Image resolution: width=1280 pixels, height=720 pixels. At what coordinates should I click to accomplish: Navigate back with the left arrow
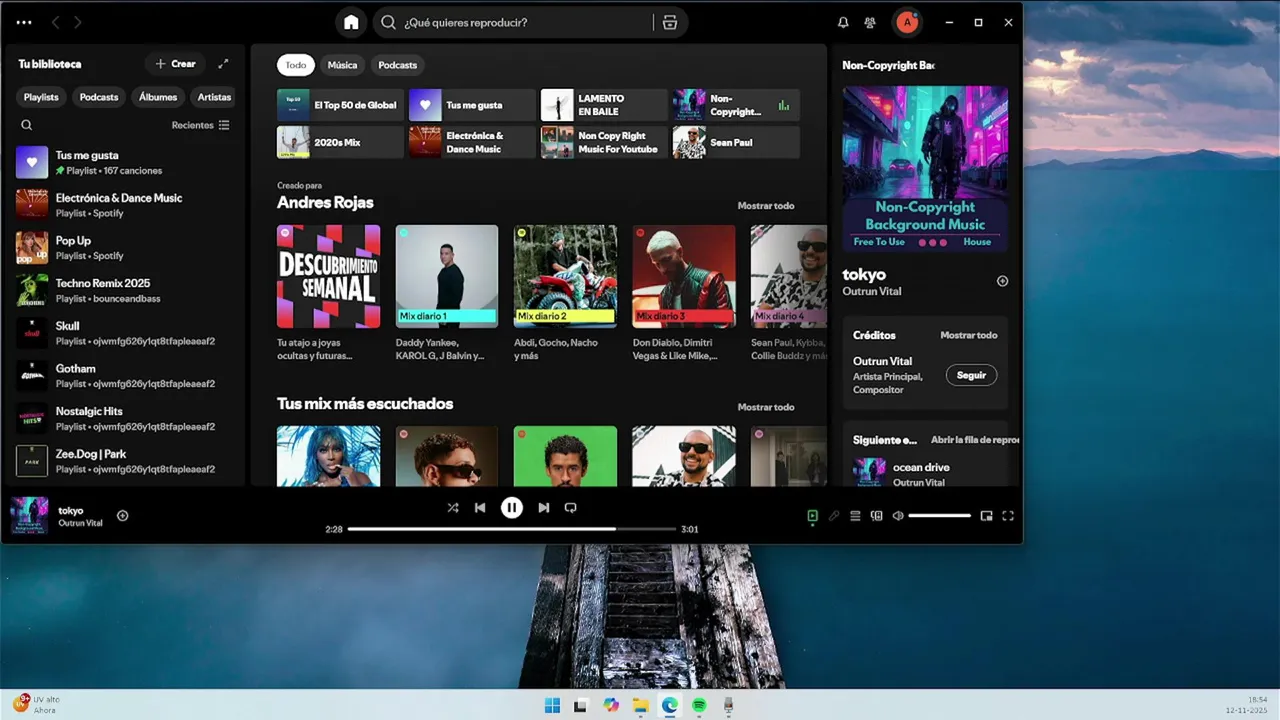[56, 22]
